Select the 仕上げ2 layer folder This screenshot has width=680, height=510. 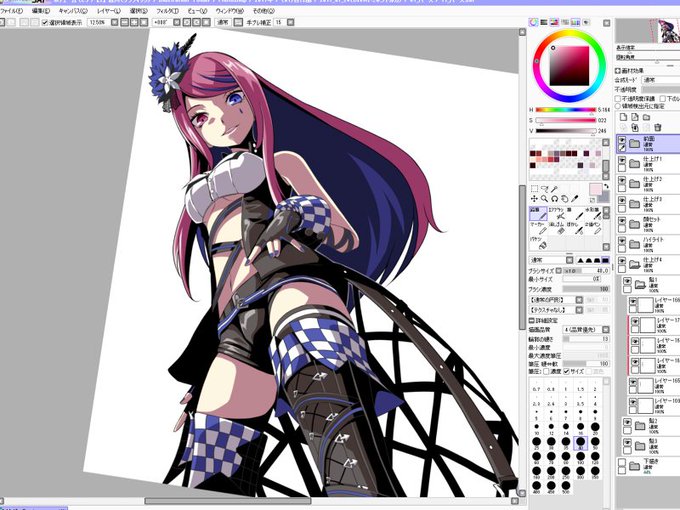click(x=648, y=184)
